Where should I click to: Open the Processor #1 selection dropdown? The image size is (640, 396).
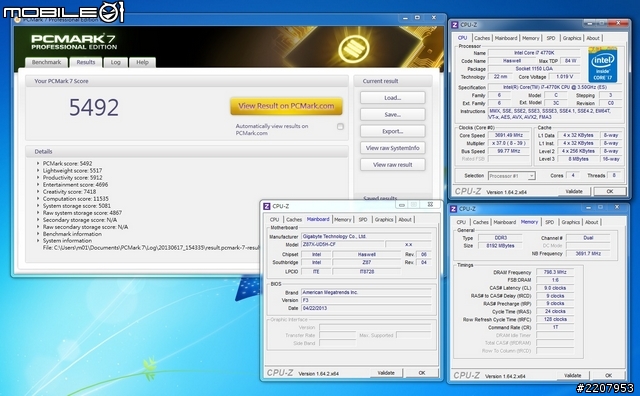pyautogui.click(x=511, y=176)
